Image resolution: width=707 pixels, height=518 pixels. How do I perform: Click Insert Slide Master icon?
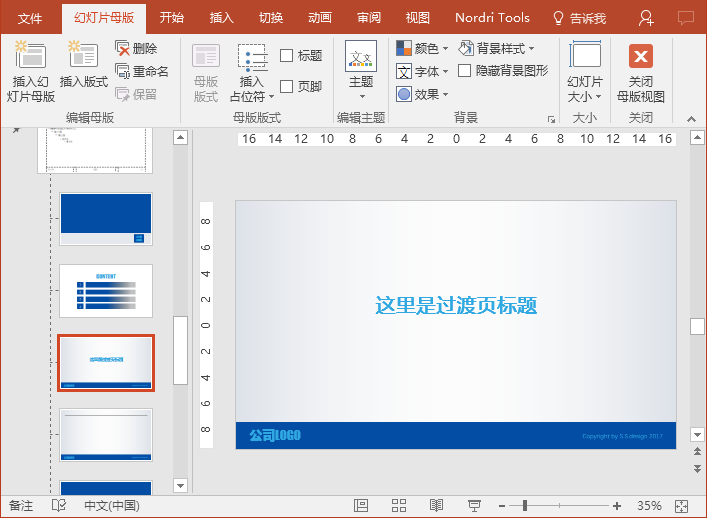[x=30, y=55]
